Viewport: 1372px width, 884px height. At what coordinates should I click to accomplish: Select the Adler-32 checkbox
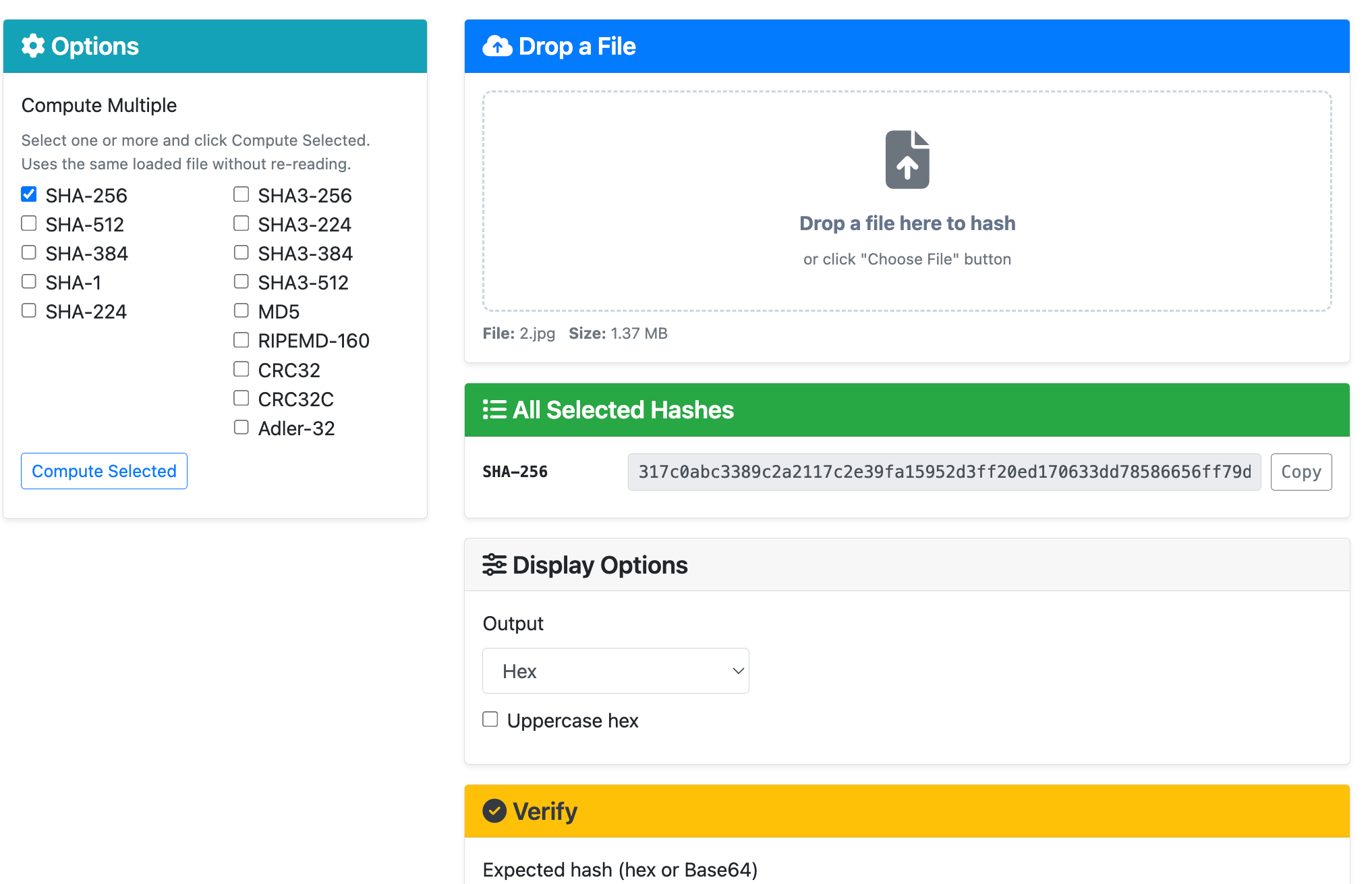(241, 426)
